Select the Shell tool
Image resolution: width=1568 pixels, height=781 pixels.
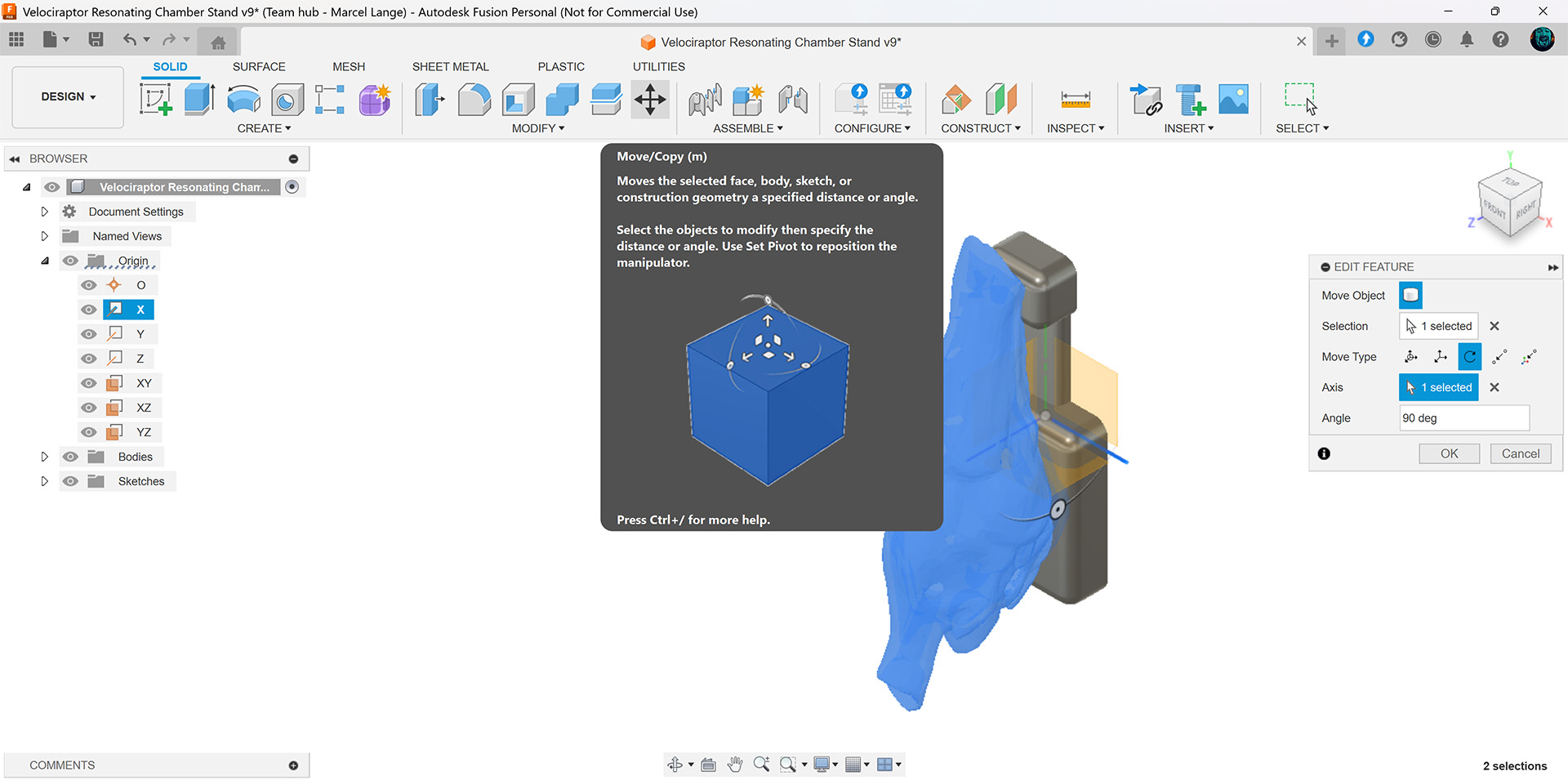(518, 100)
